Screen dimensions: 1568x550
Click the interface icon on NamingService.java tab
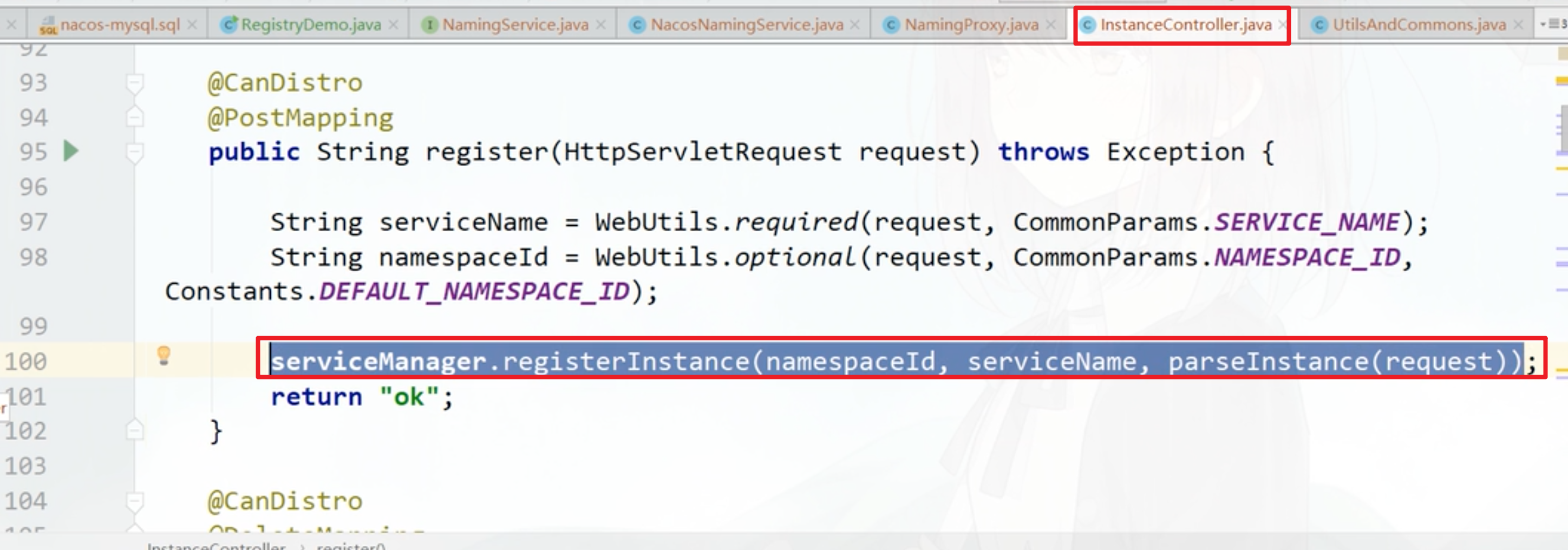(x=430, y=25)
